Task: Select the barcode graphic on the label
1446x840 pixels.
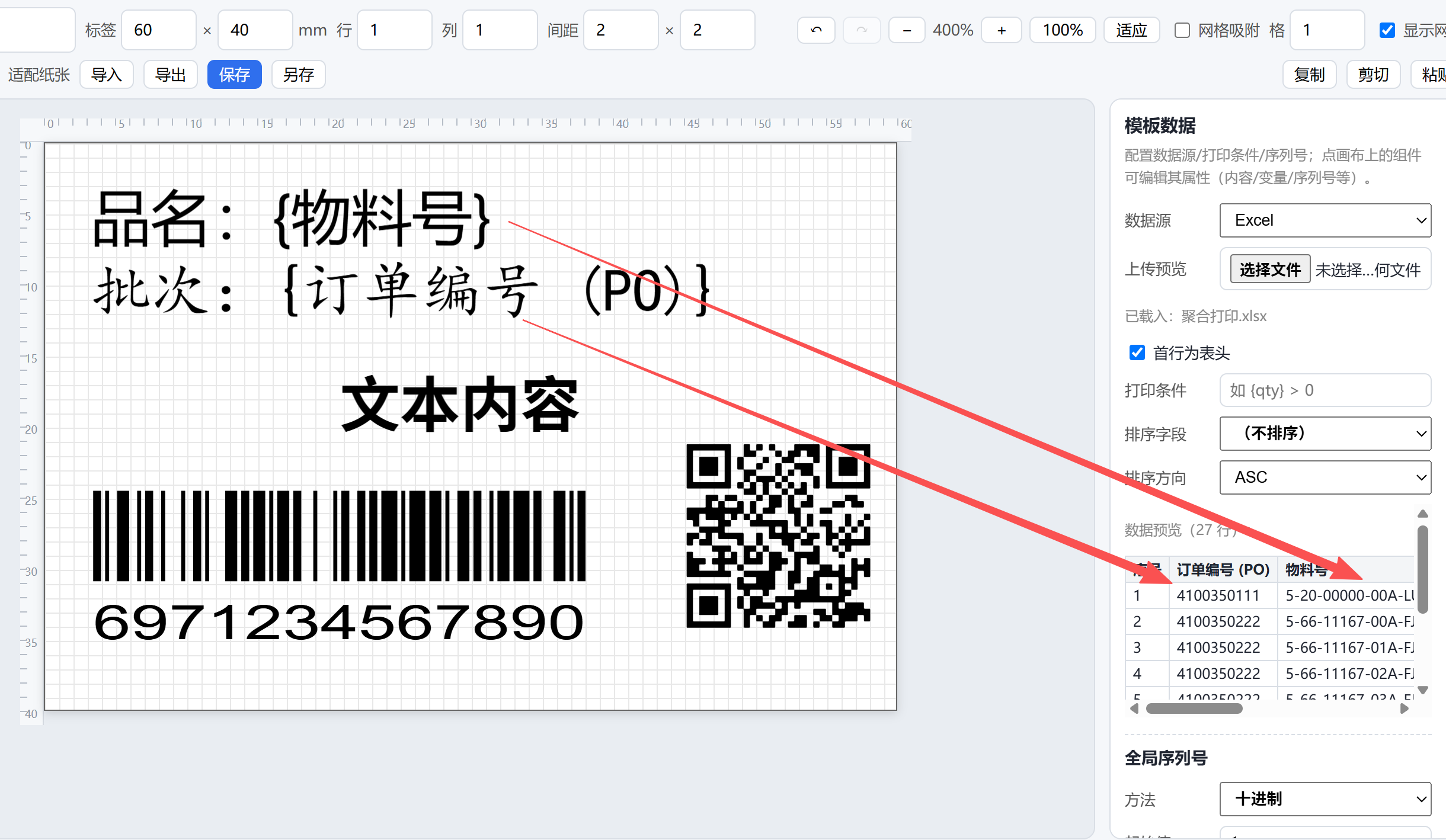Action: tap(339, 536)
